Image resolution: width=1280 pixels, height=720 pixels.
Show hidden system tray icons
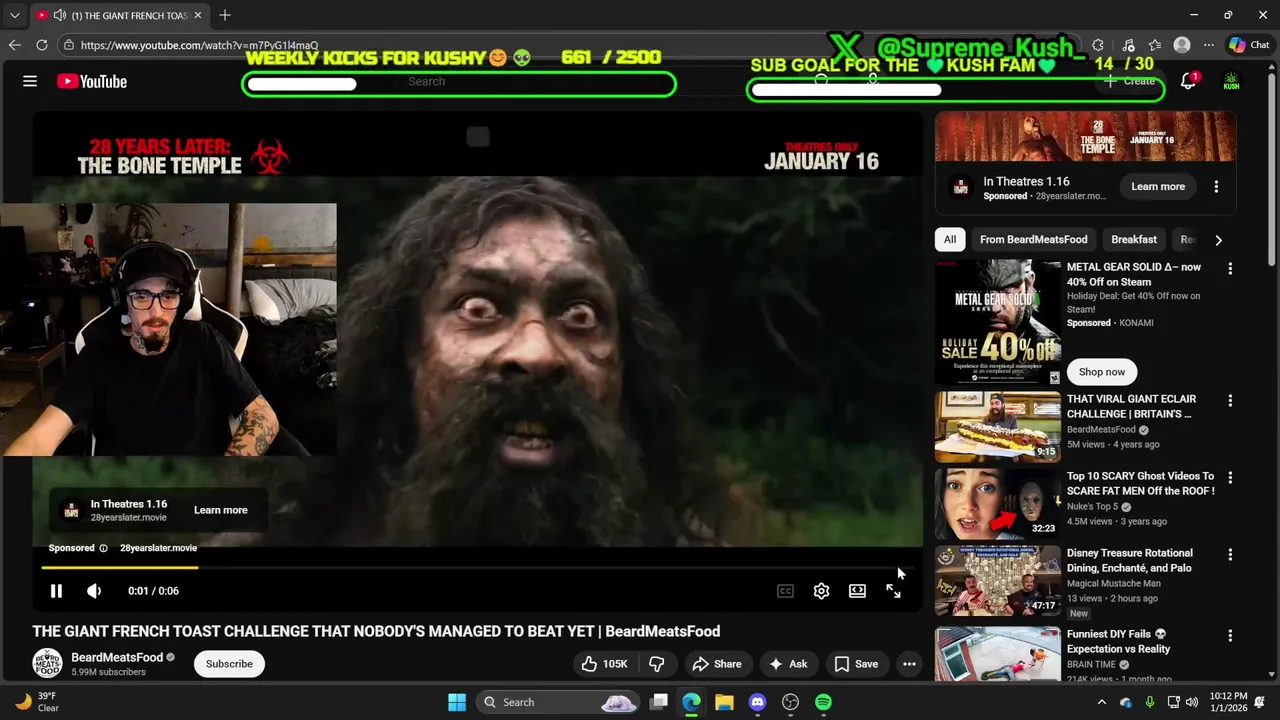coord(1101,702)
